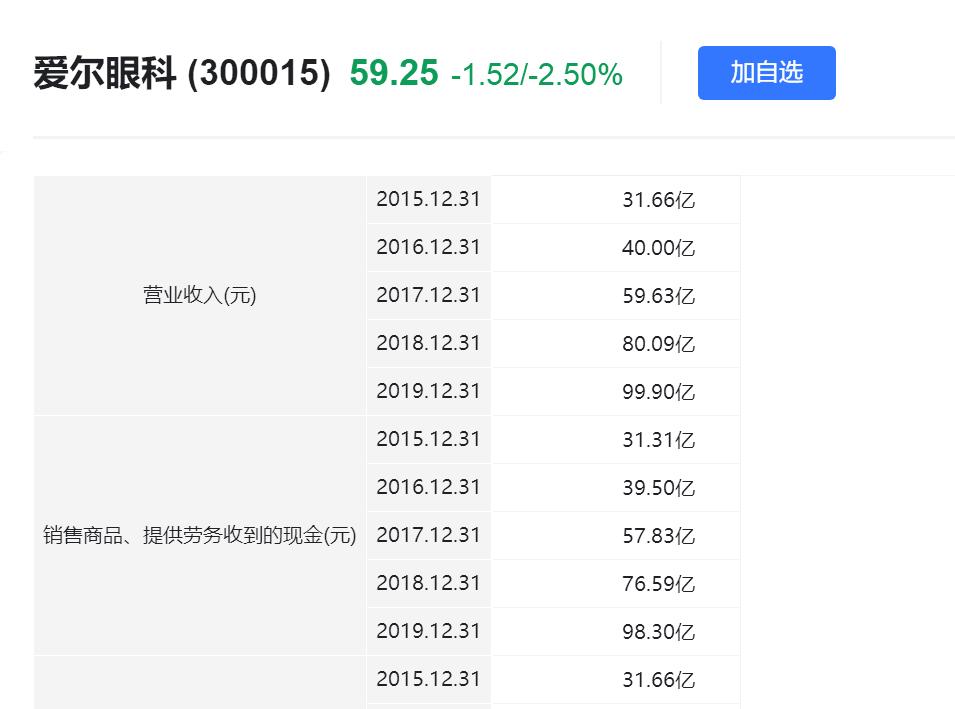
Task: Click the change value -1.52/-2.50%
Action: 537,72
